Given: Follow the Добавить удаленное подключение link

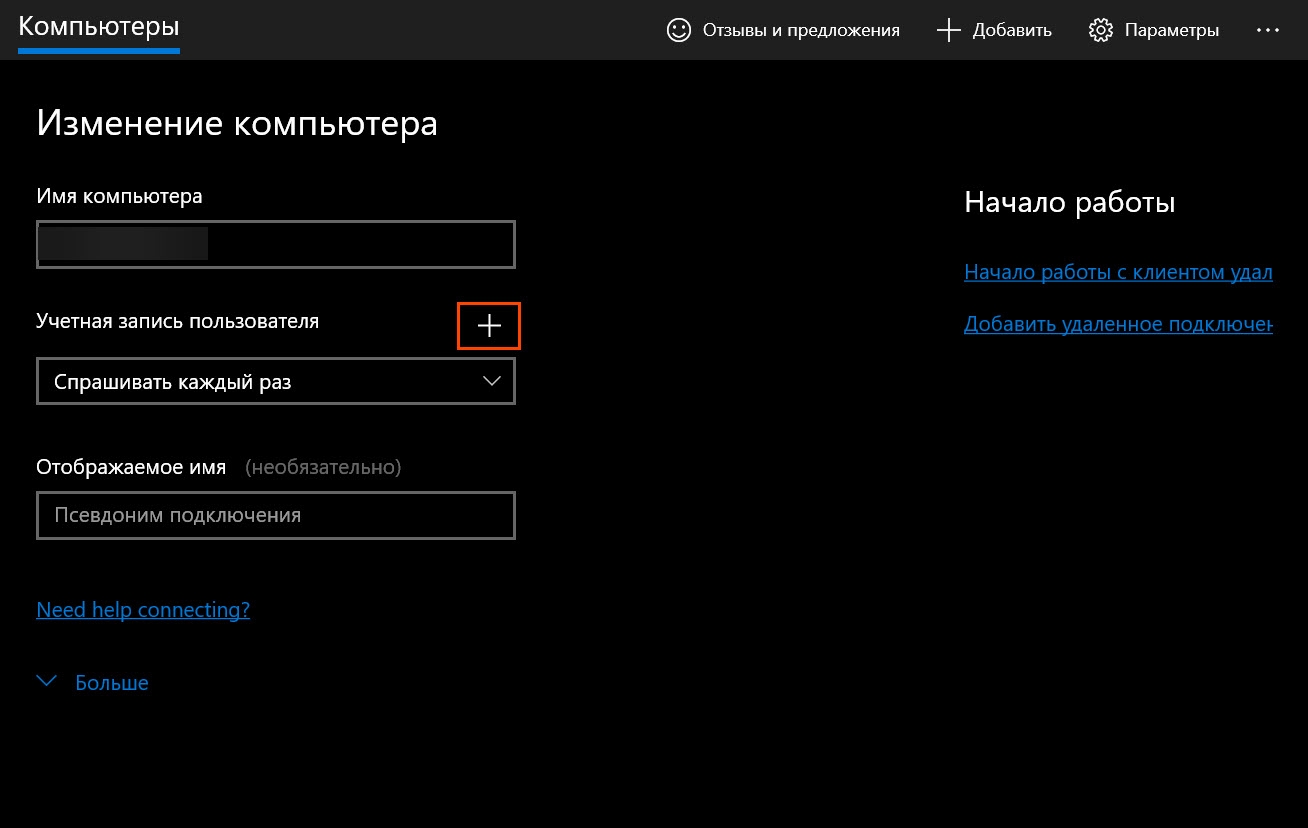Looking at the screenshot, I should click(1117, 324).
